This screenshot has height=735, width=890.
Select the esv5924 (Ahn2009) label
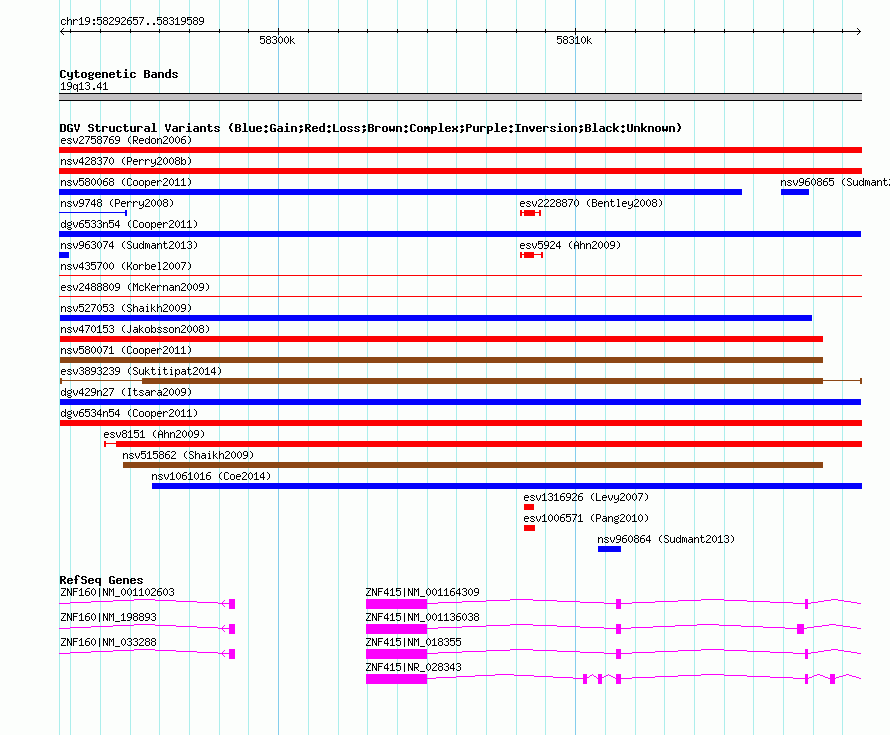(x=570, y=245)
